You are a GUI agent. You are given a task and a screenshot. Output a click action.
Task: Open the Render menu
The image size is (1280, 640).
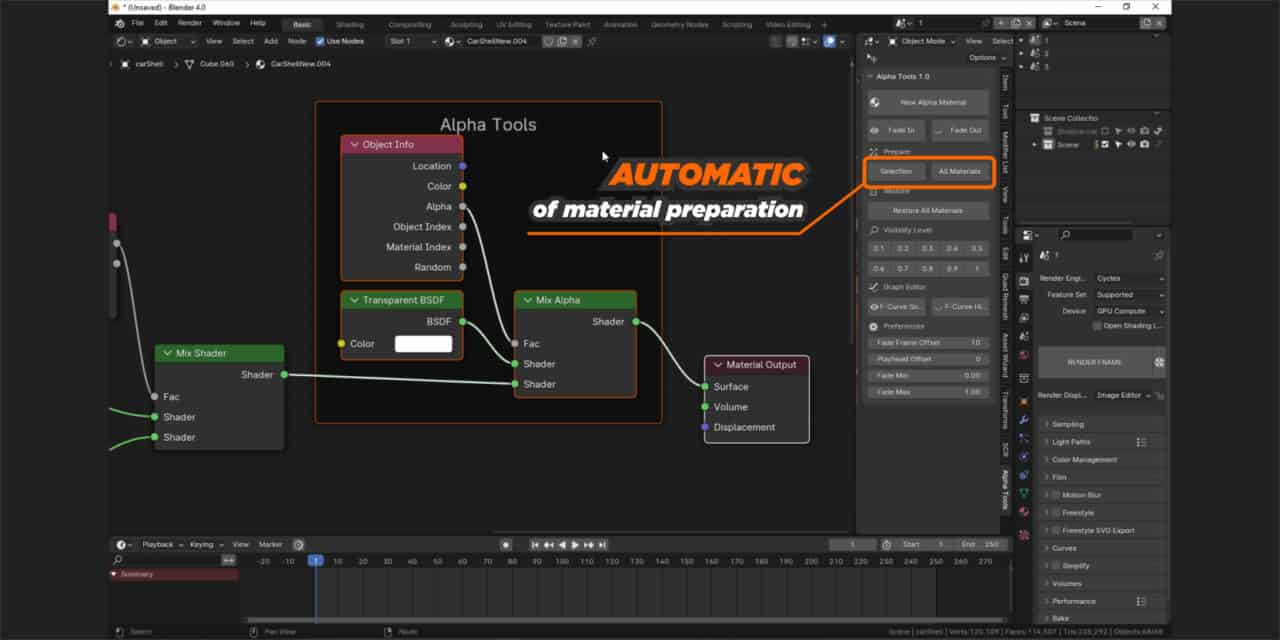point(189,22)
